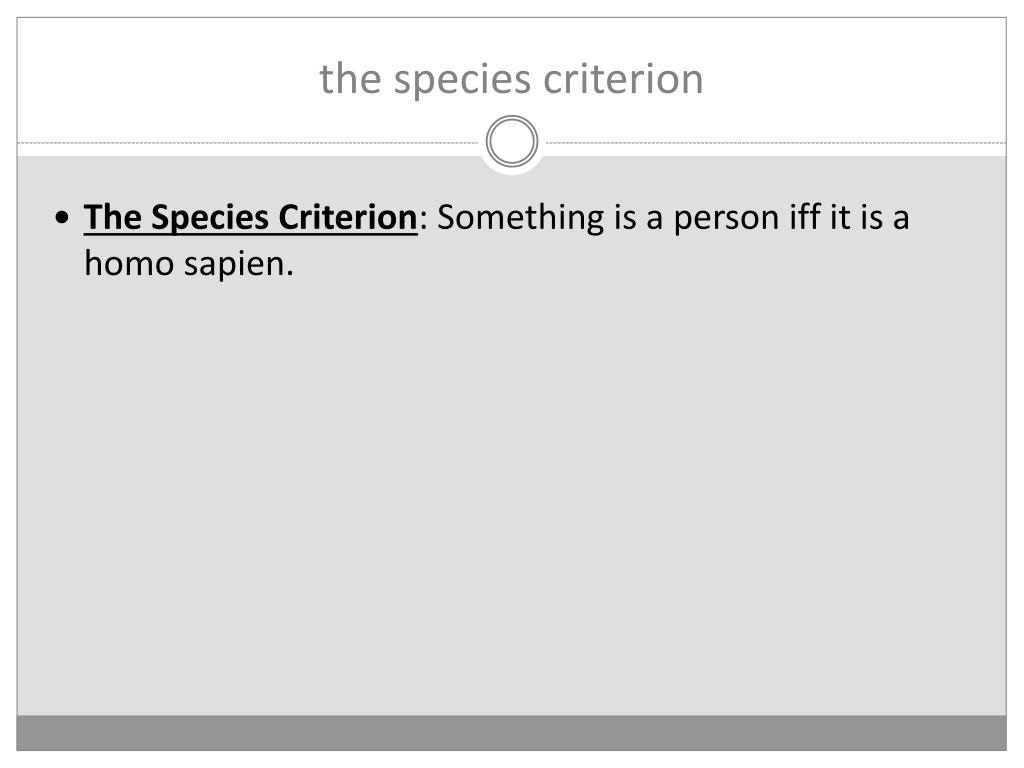
Task: Select the slide title 'the species criterion'
Action: point(511,80)
